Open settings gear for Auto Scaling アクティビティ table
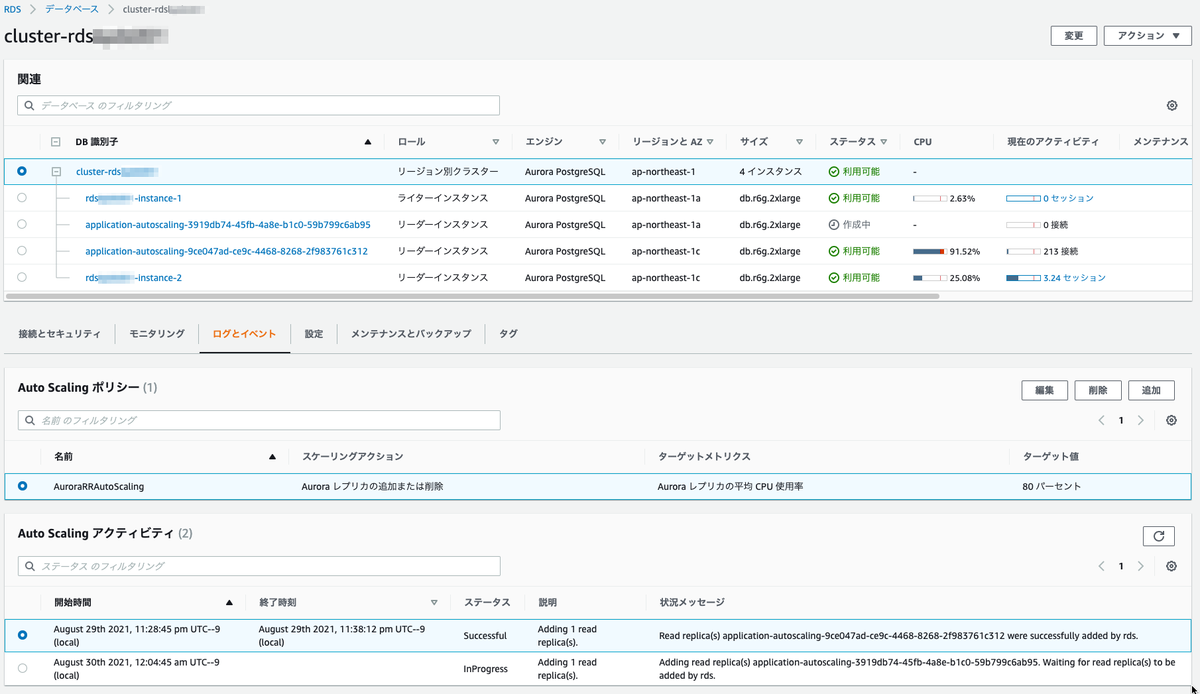The image size is (1200, 694). pyautogui.click(x=1171, y=566)
